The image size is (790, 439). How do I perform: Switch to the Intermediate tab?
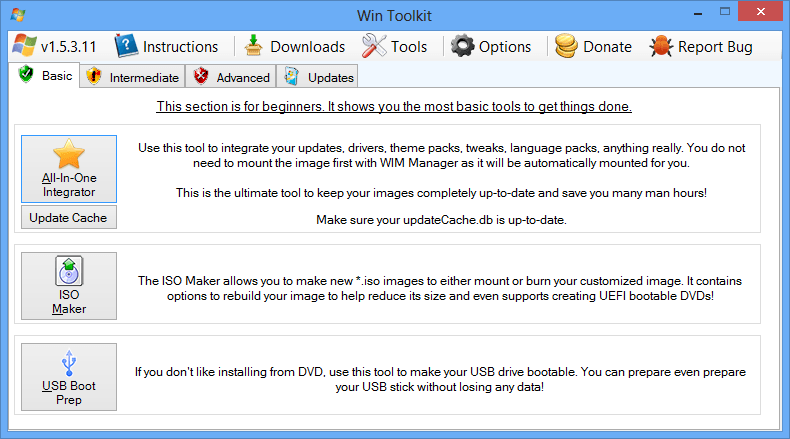tap(133, 77)
